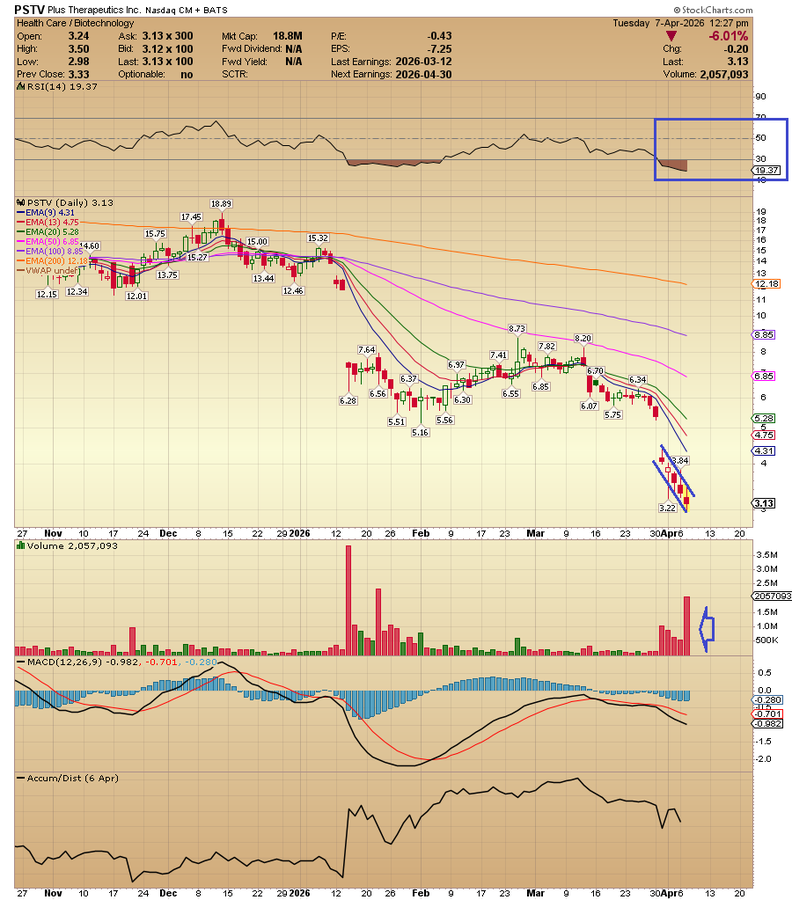This screenshot has height=900, width=792.
Task: Click the tallest January volume bar
Action: click(x=348, y=600)
